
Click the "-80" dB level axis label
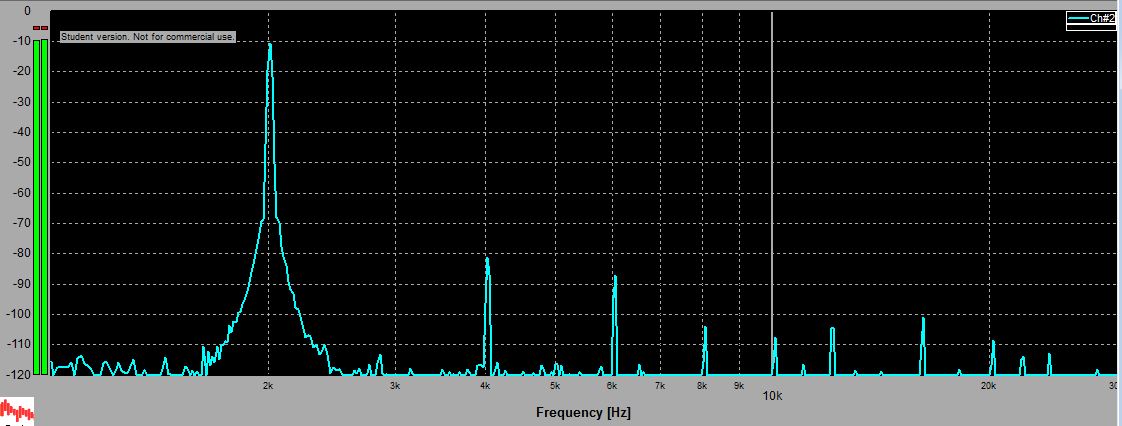(x=21, y=253)
